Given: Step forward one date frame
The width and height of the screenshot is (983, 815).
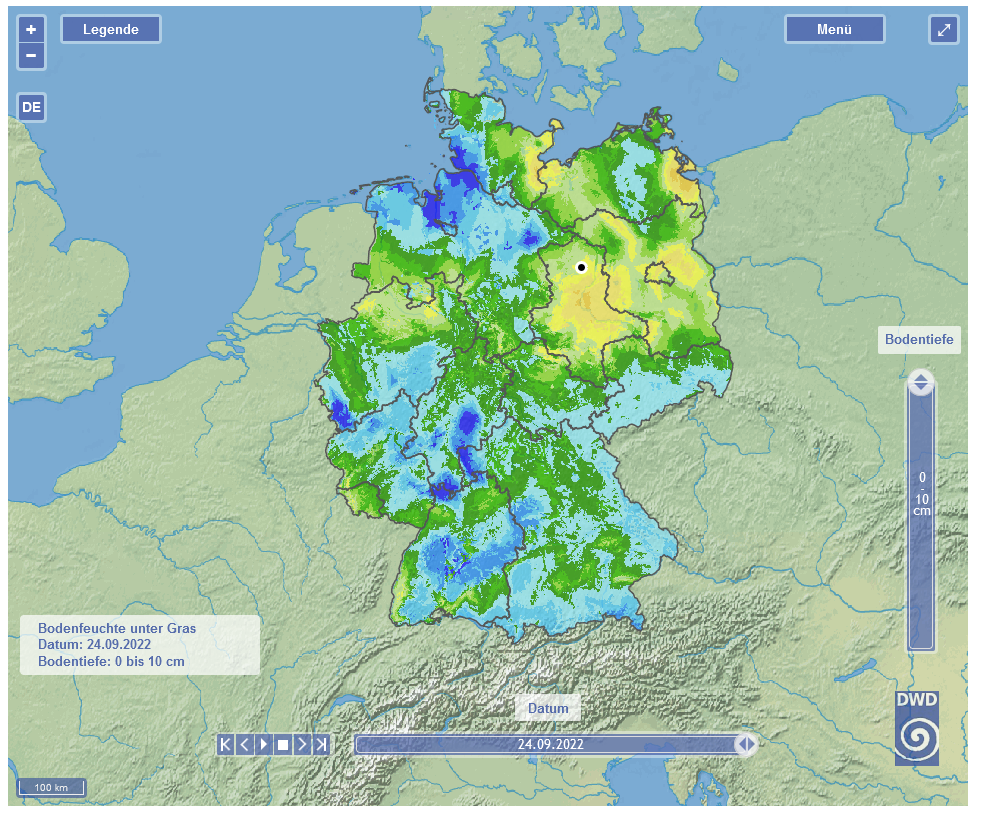Looking at the screenshot, I should (x=302, y=744).
